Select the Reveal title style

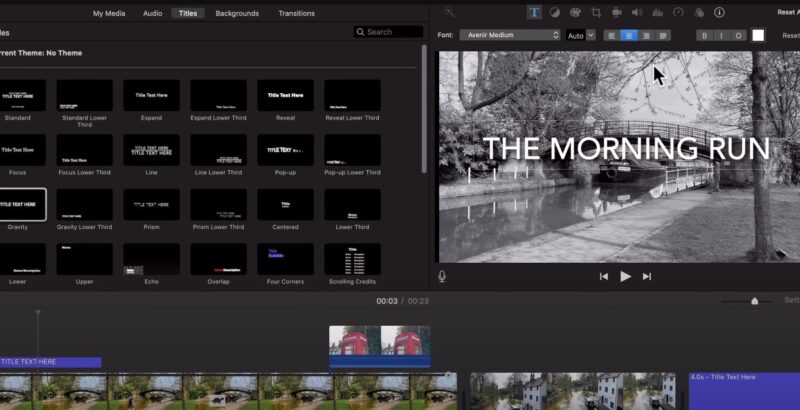[x=285, y=95]
